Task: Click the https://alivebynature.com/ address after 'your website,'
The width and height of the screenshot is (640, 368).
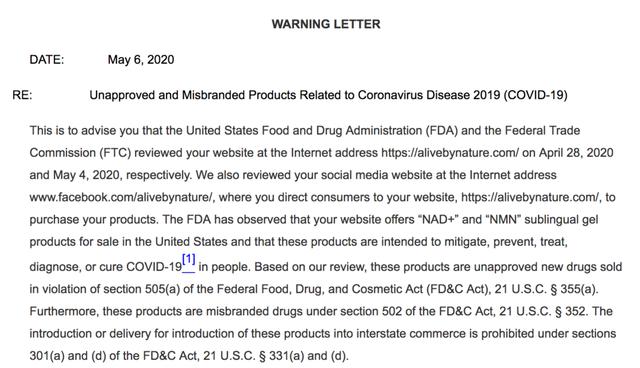Action: click(x=530, y=197)
